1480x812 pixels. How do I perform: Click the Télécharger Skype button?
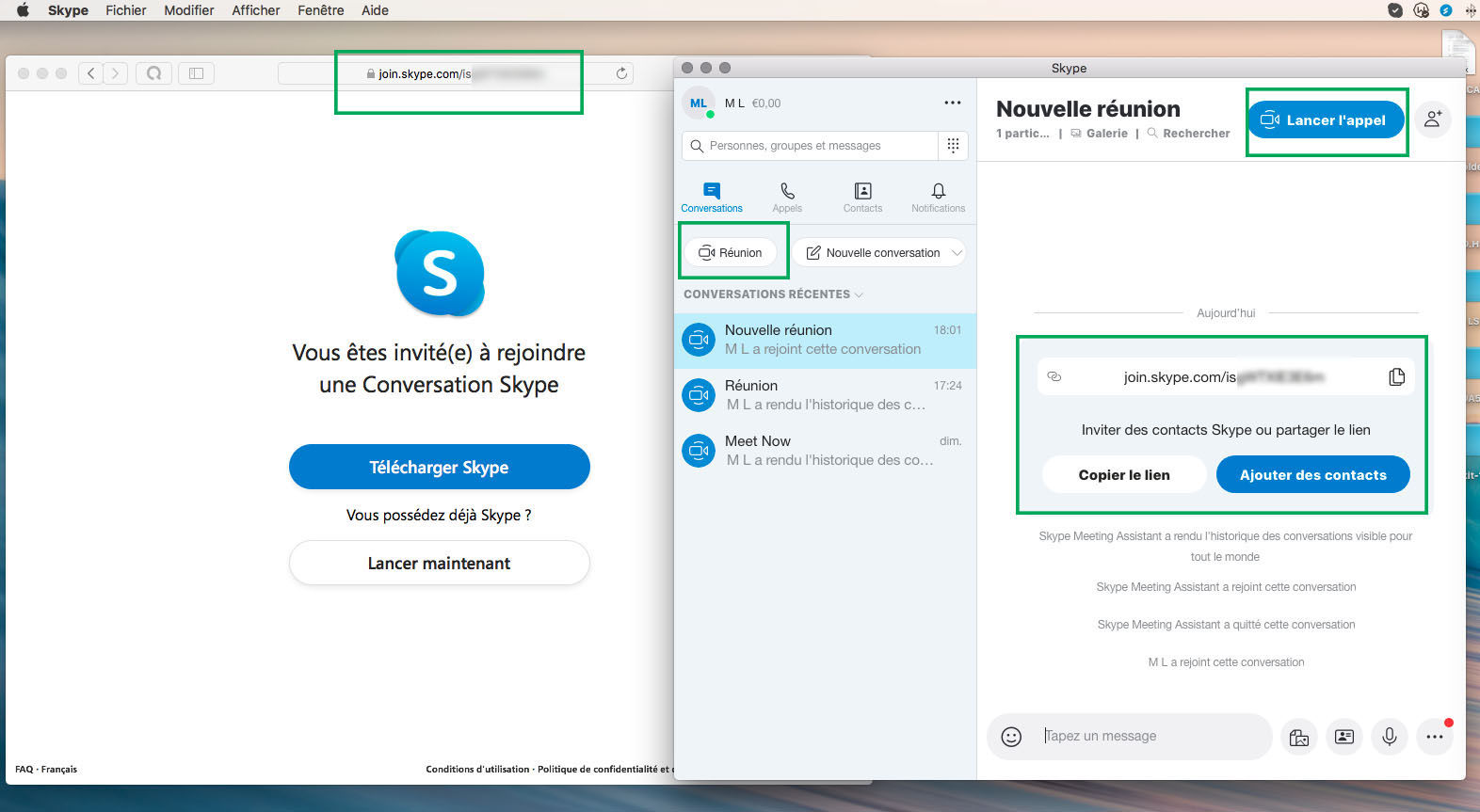(439, 468)
